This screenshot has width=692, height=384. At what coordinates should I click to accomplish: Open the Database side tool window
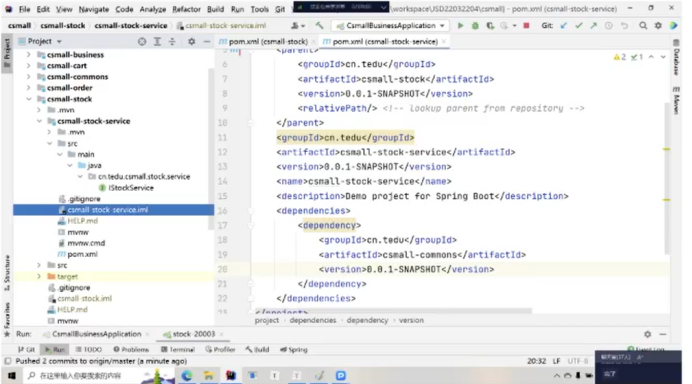coord(676,58)
